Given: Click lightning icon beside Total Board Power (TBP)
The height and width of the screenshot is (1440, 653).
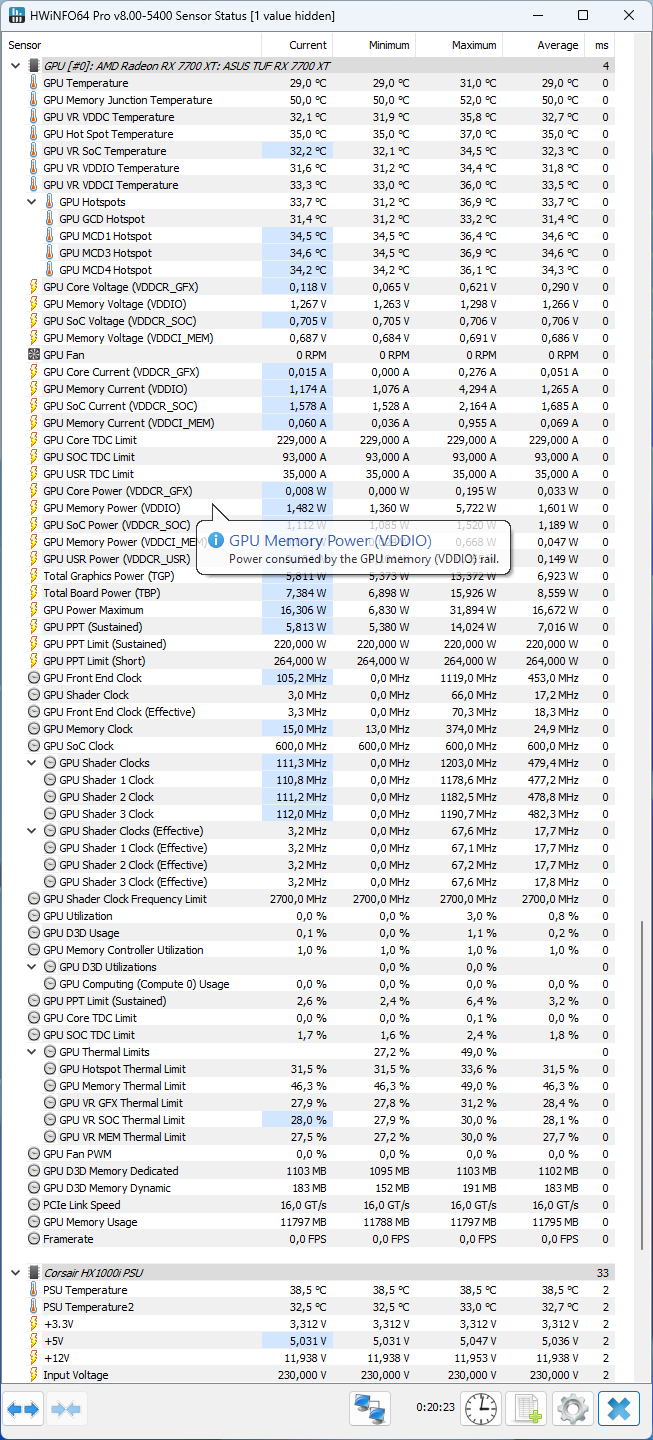Looking at the screenshot, I should [x=34, y=593].
